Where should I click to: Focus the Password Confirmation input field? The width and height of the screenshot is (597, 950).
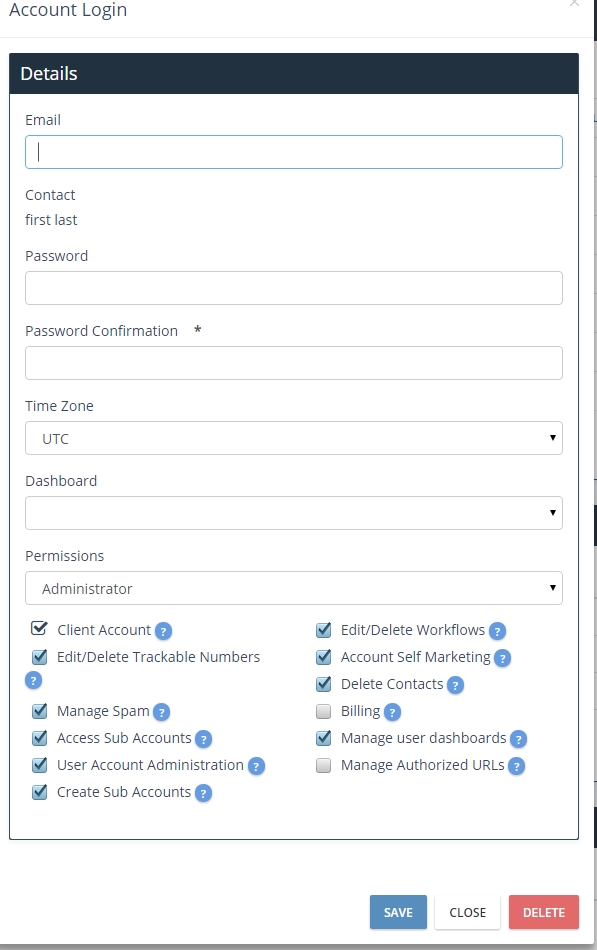coord(294,363)
